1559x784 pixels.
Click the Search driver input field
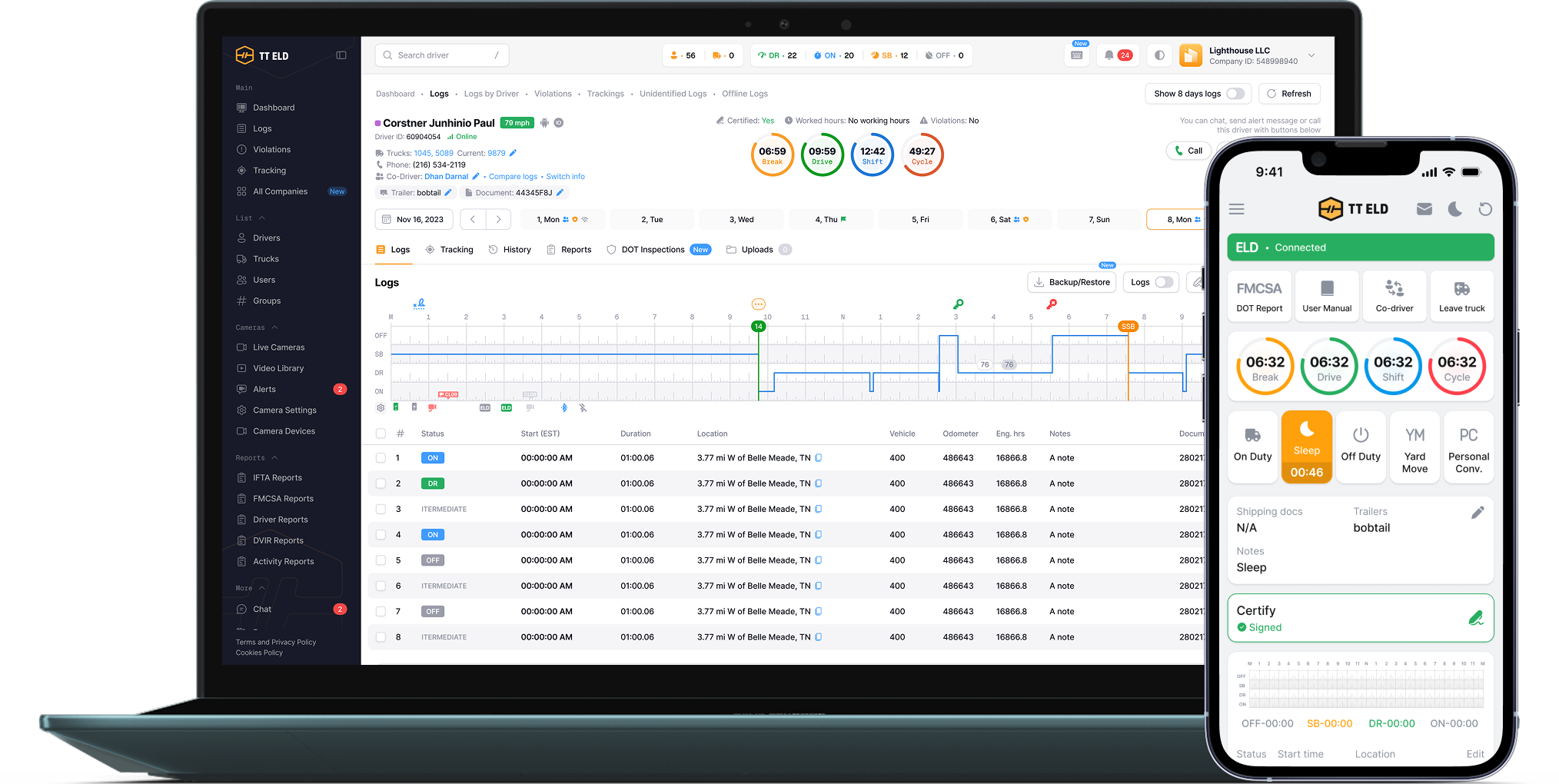441,55
